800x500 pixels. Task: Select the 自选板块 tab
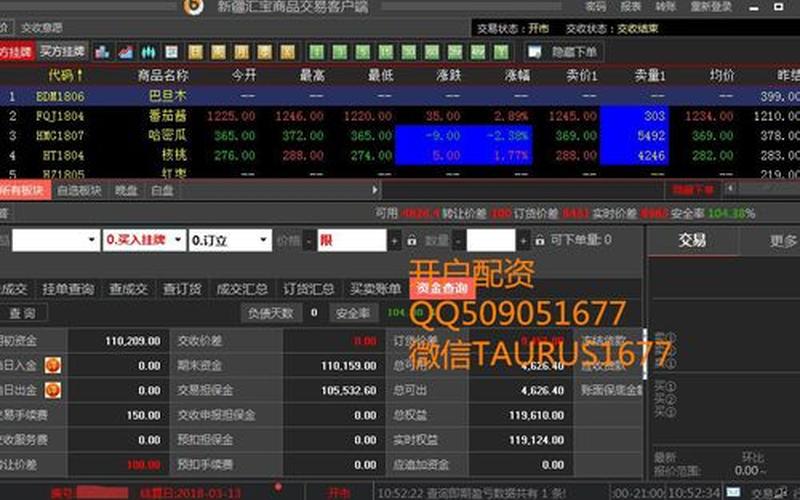click(79, 190)
